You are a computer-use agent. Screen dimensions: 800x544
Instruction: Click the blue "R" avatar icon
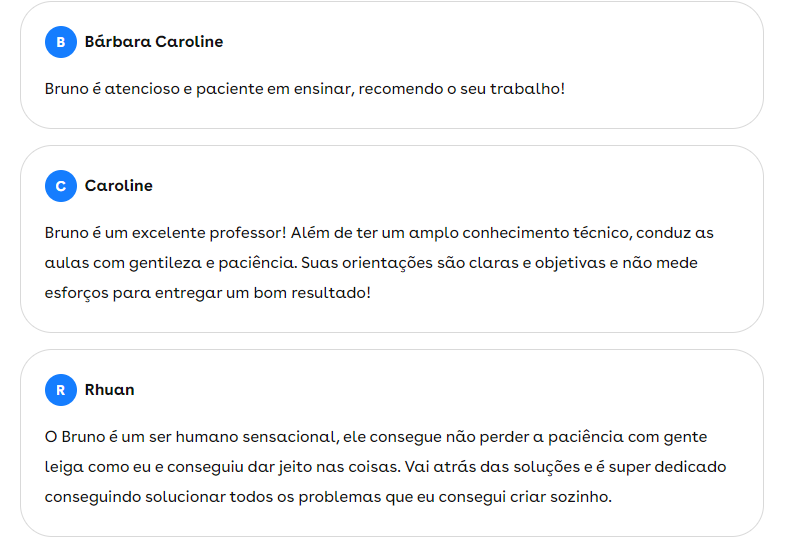pyautogui.click(x=61, y=390)
